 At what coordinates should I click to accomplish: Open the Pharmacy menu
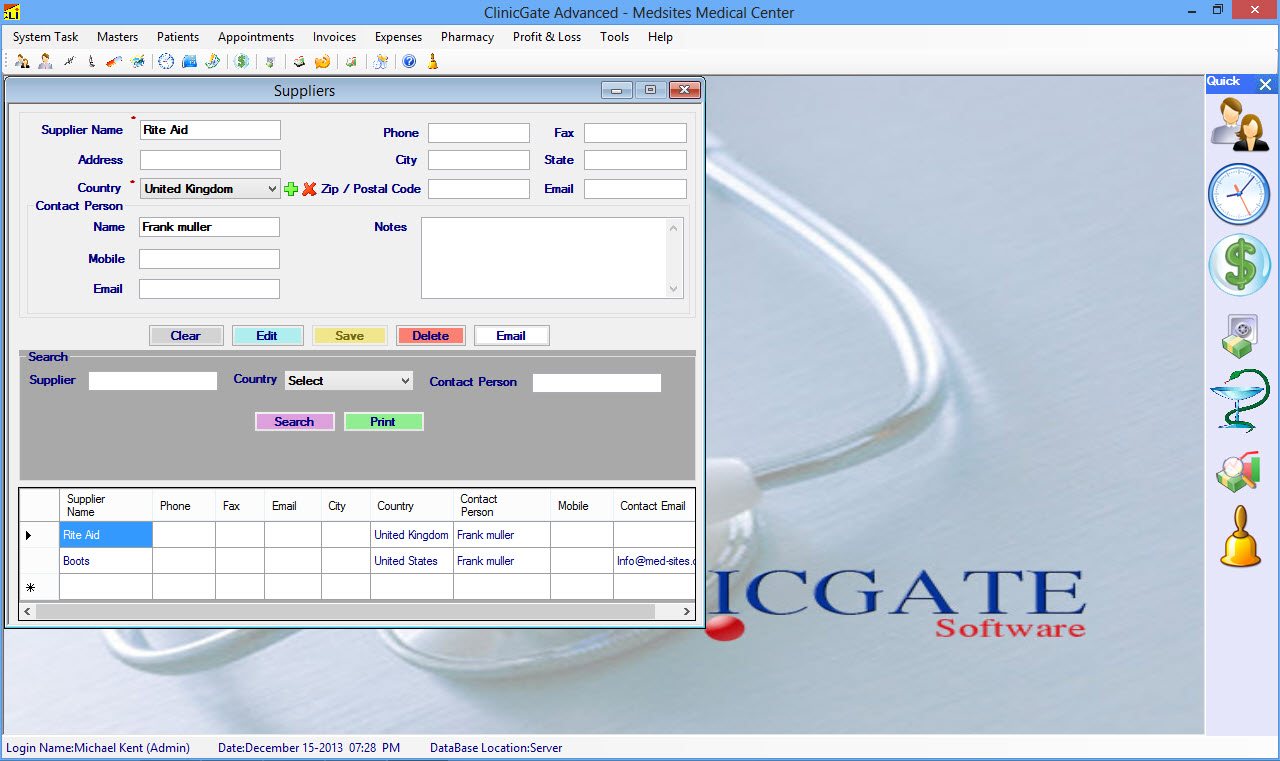coord(467,37)
